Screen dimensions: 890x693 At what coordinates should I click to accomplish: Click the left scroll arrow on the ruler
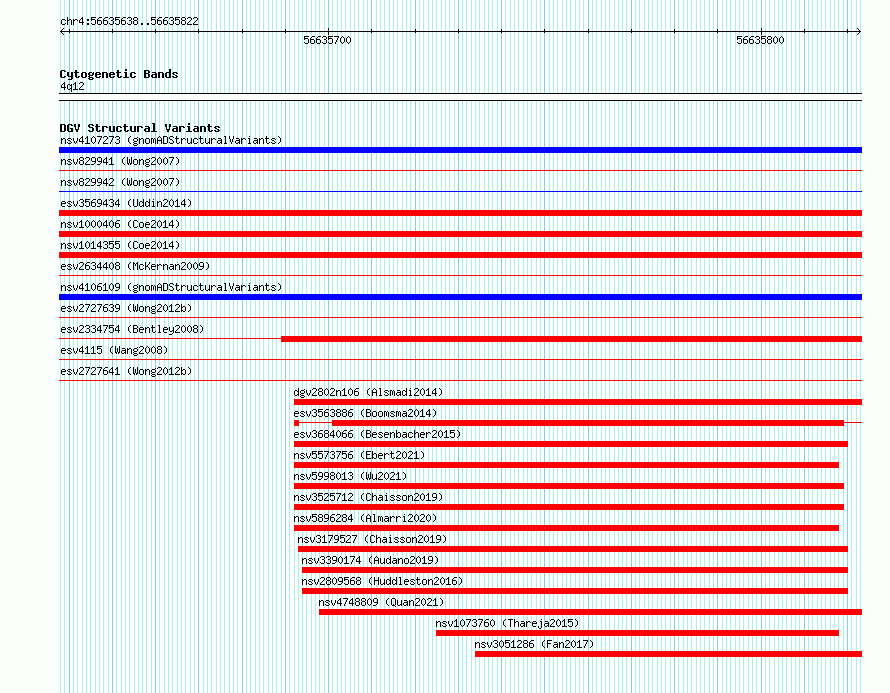click(63, 32)
